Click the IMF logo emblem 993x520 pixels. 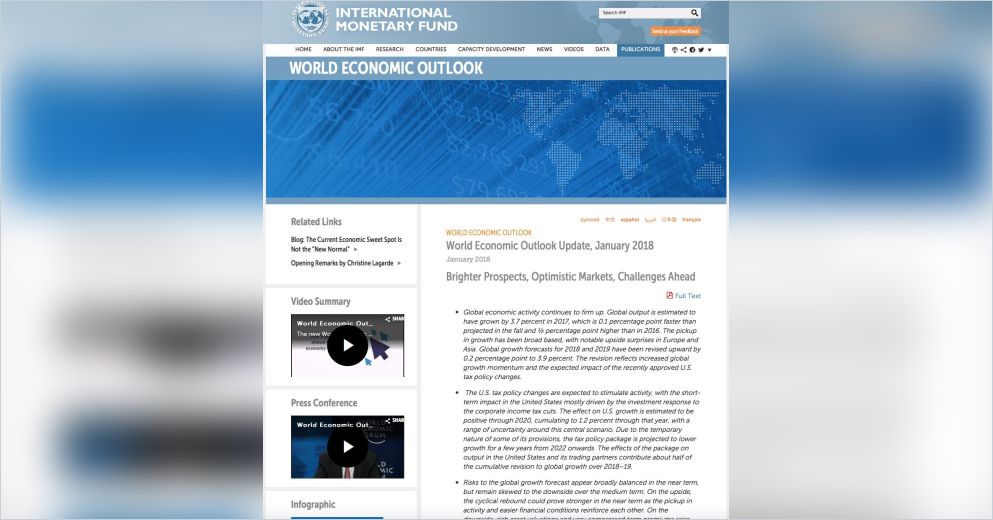310,19
